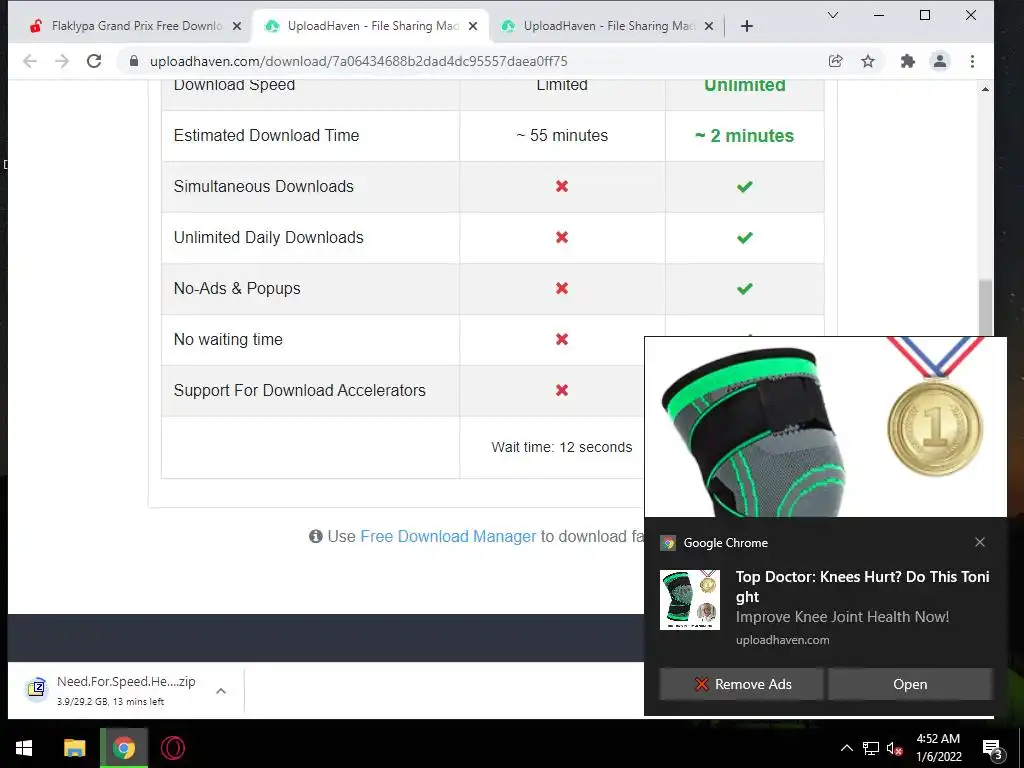Click the small notification thumbnail
The height and width of the screenshot is (768, 1024).
tap(690, 600)
